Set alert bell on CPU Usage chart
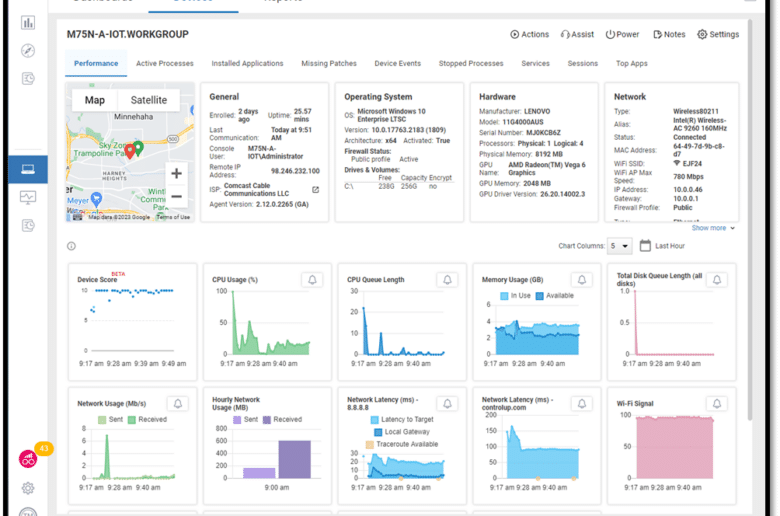Image resolution: width=780 pixels, height=516 pixels. [312, 280]
